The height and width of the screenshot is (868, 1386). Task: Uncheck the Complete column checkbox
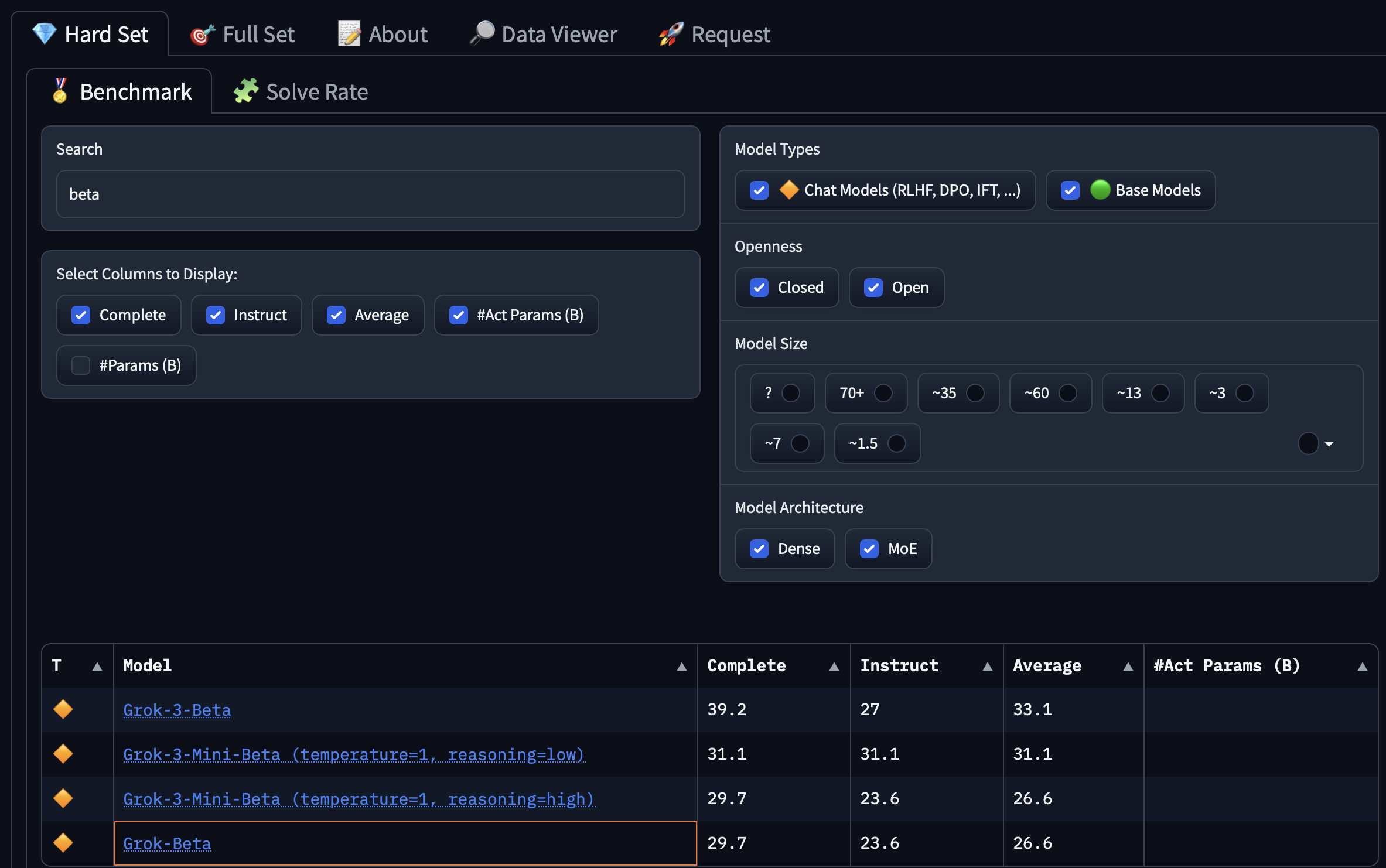coord(81,315)
